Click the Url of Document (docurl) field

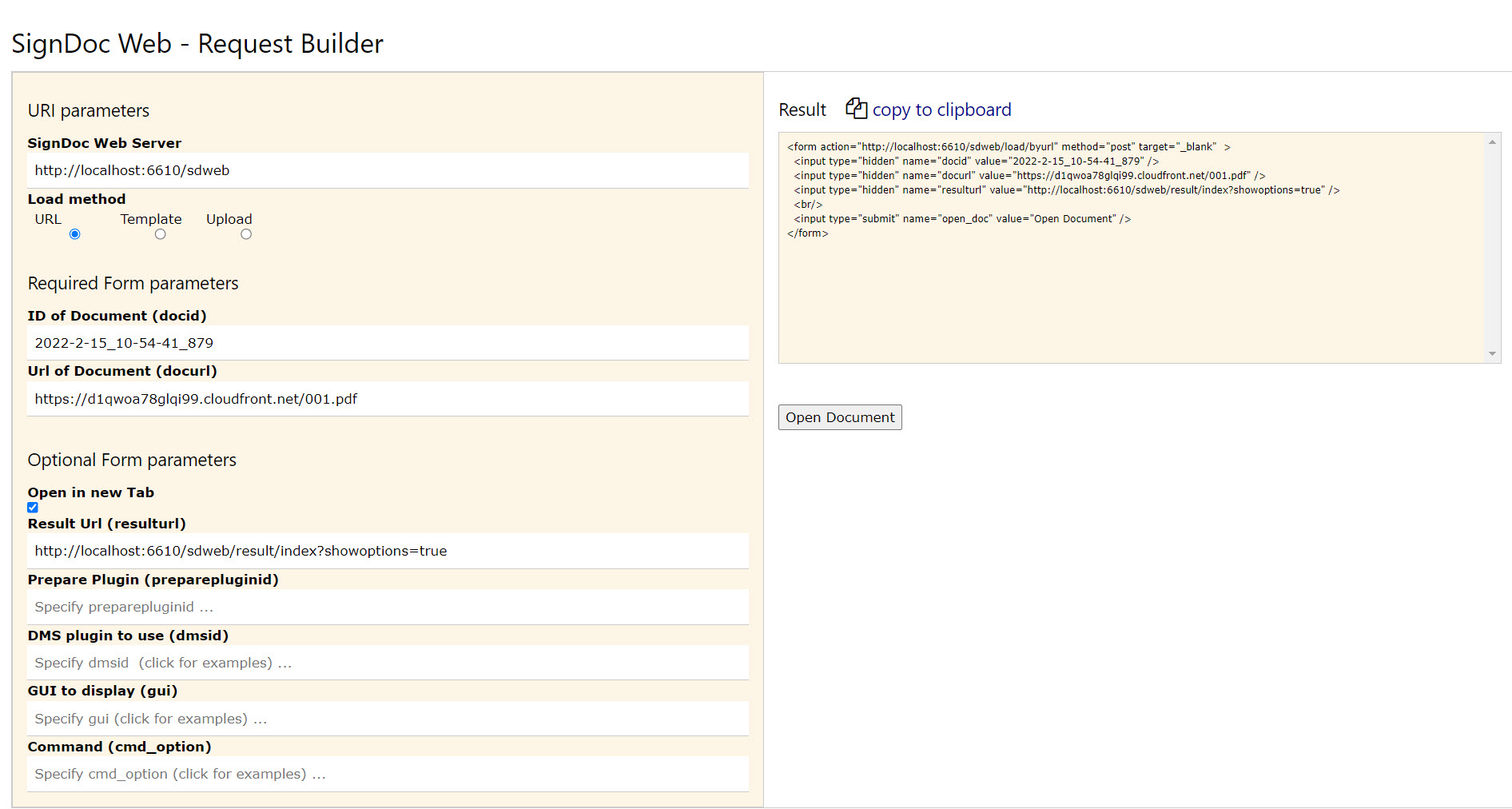(x=388, y=399)
